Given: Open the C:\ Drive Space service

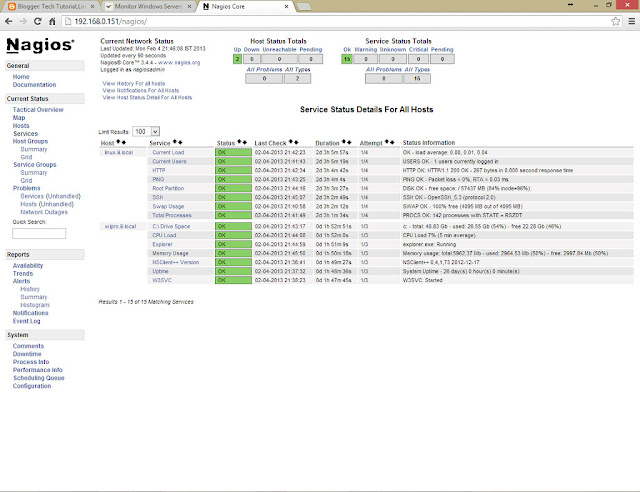Looking at the screenshot, I should point(171,226).
